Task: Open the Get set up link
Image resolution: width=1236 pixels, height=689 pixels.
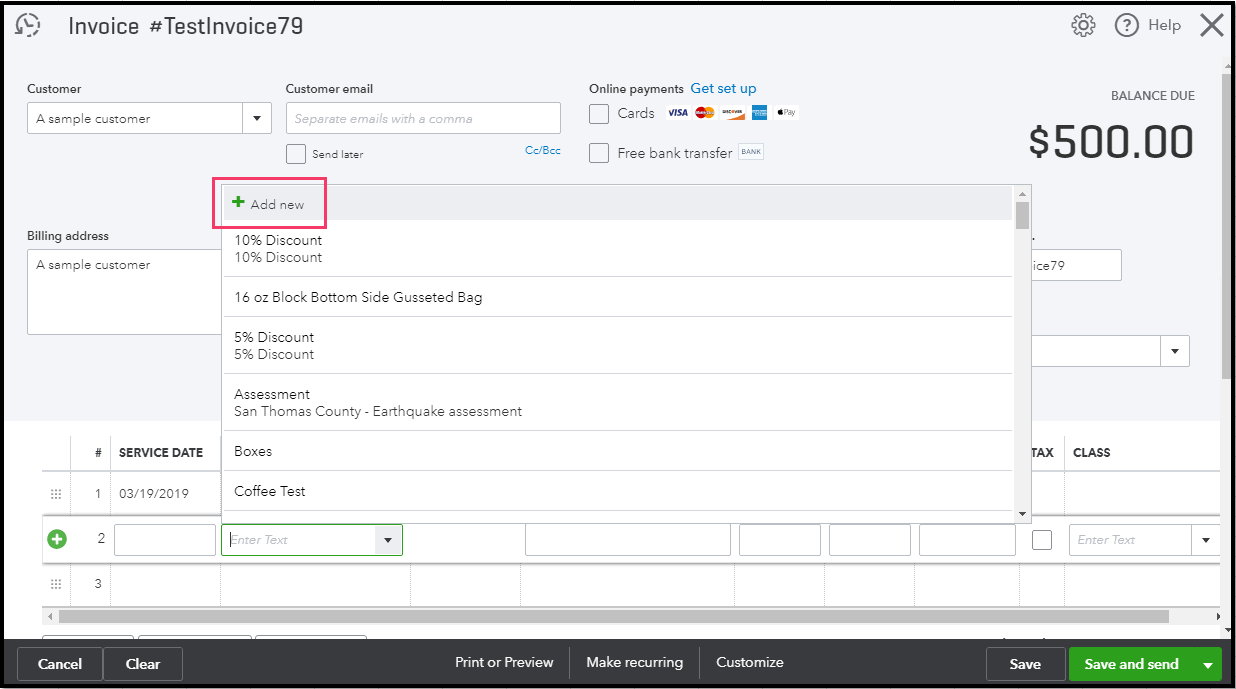Action: click(723, 88)
